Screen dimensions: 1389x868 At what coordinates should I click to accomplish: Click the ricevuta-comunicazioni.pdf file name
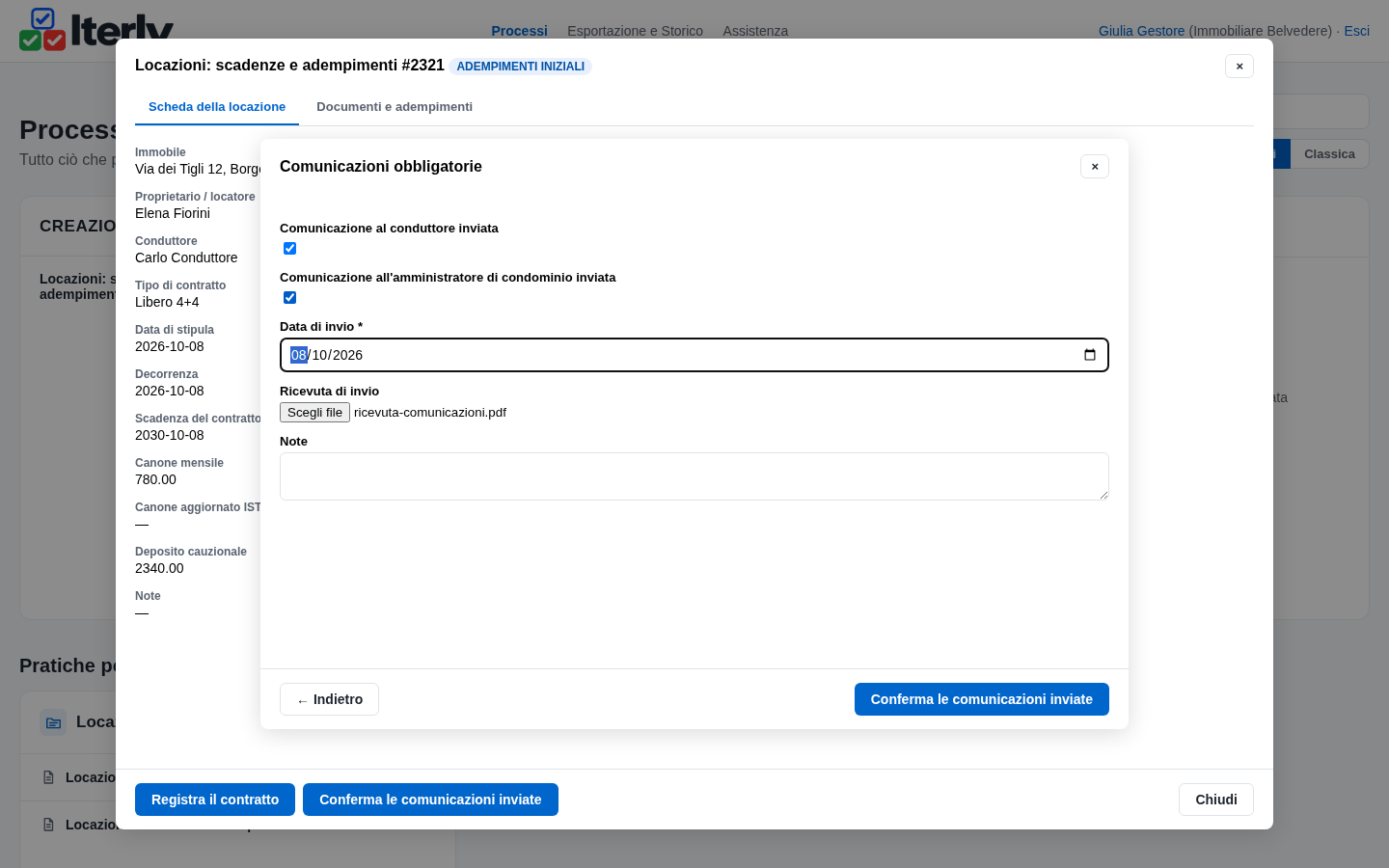point(430,413)
